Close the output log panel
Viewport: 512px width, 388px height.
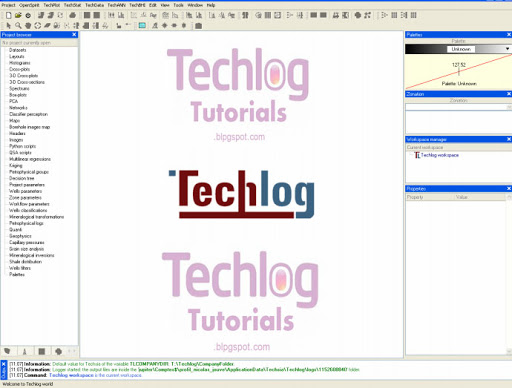tap(4, 364)
